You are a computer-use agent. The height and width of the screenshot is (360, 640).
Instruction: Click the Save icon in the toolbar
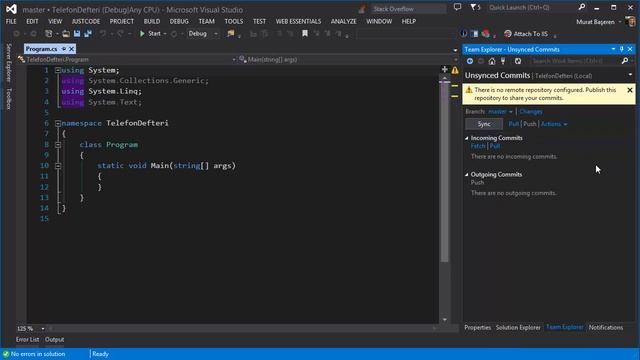click(77, 34)
